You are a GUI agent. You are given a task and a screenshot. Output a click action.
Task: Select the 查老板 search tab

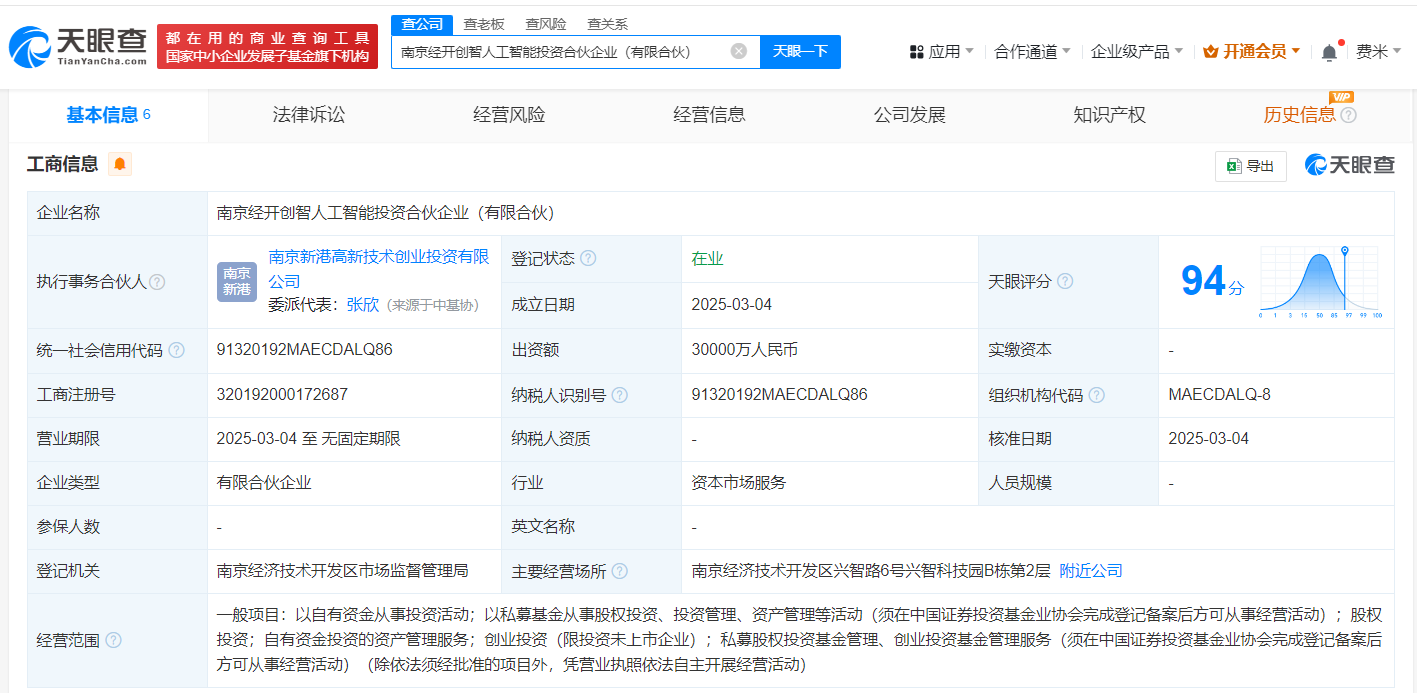(x=483, y=24)
